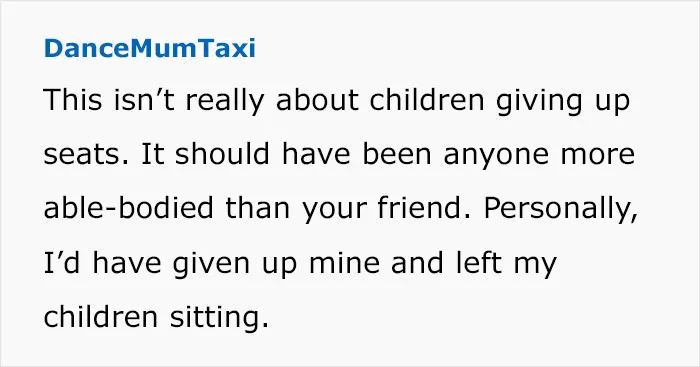The image size is (700, 367).
Task: Click the word "This" starting the comment
Action: (73, 100)
